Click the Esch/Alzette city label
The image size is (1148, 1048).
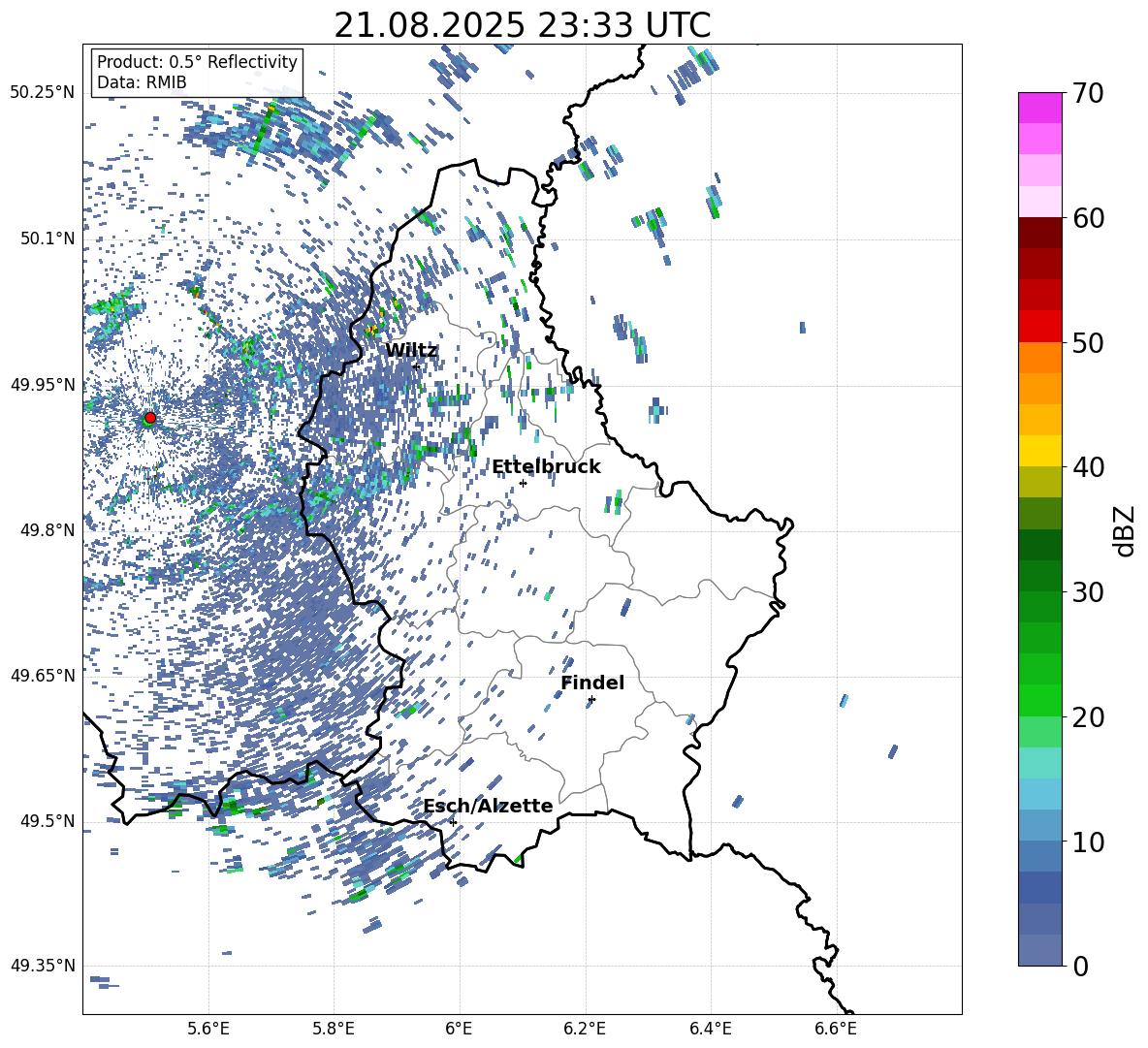point(489,806)
